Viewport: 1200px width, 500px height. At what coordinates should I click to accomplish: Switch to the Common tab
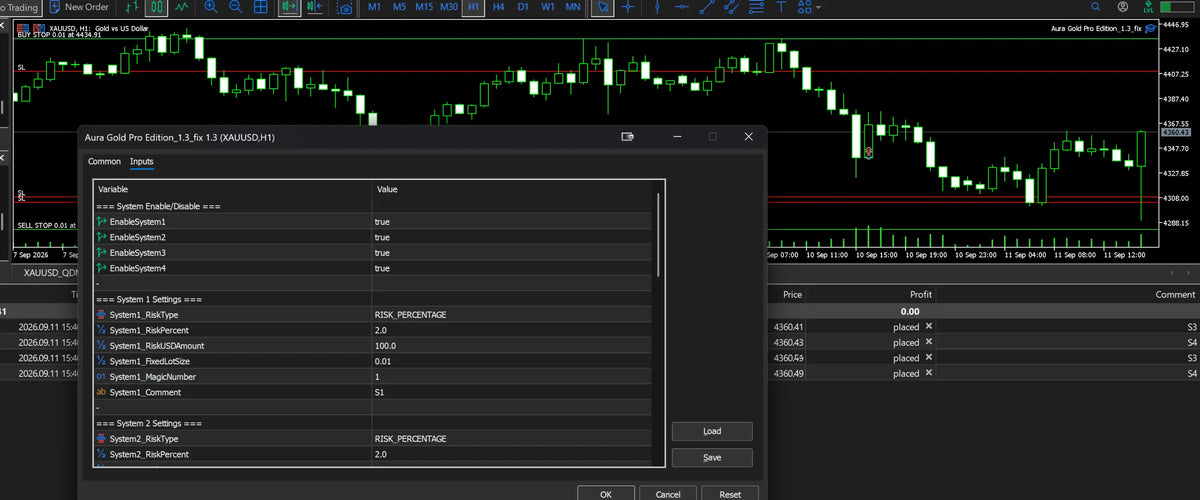[x=104, y=161]
